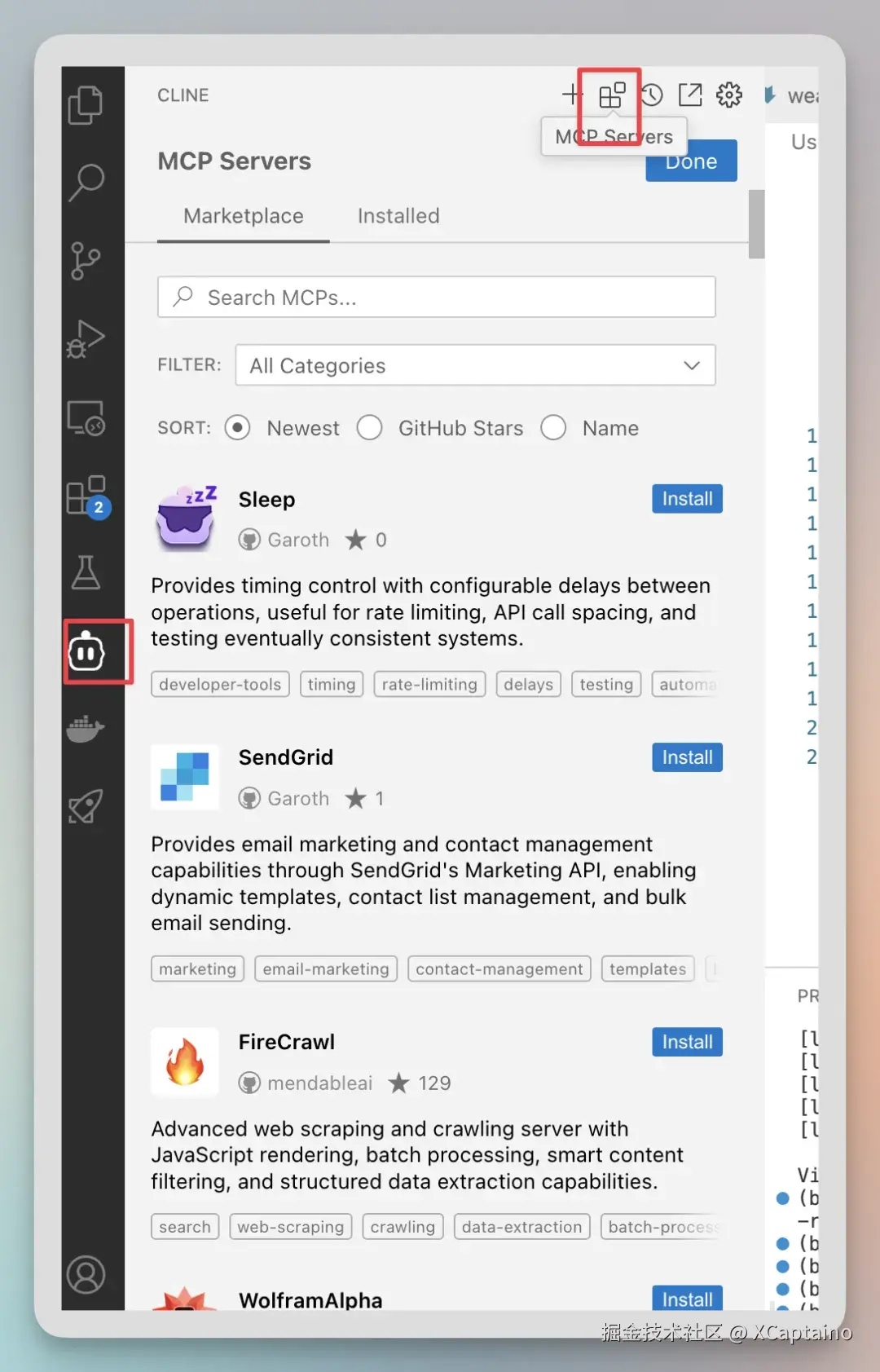This screenshot has height=1372, width=880.
Task: Click the MCP Servers icon in Cline toolbar
Action: click(x=611, y=95)
